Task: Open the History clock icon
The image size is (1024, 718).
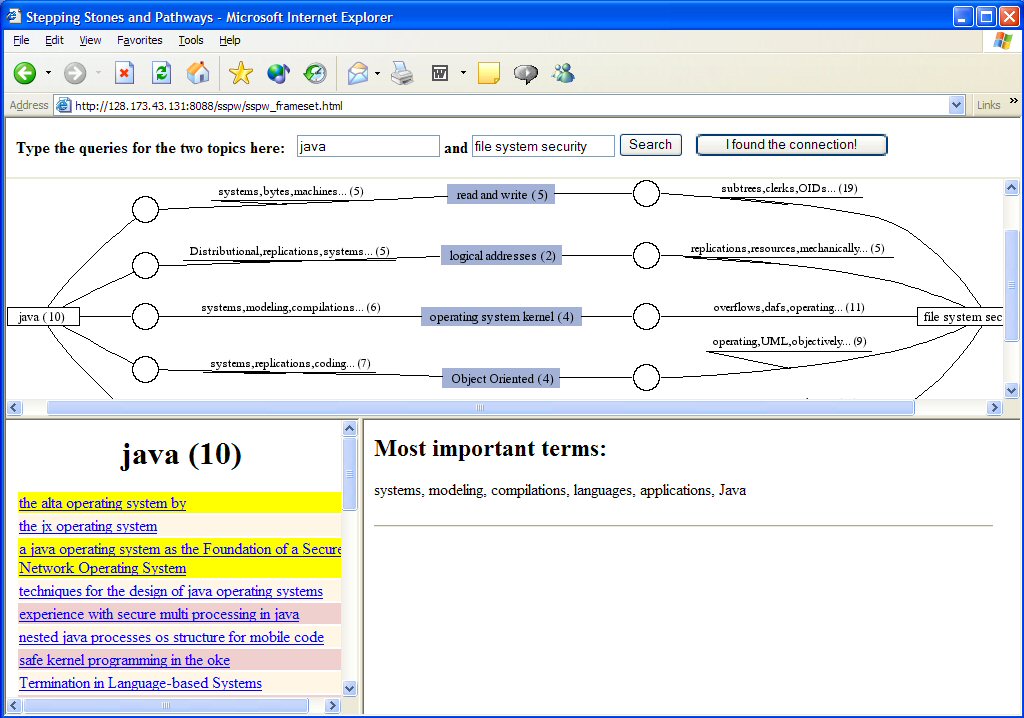Action: click(x=315, y=73)
